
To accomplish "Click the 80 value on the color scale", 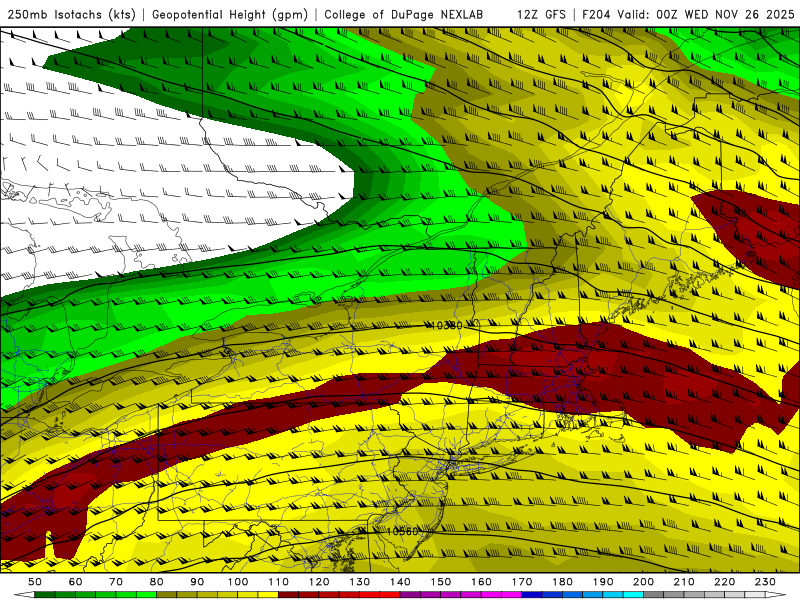I will tap(157, 582).
